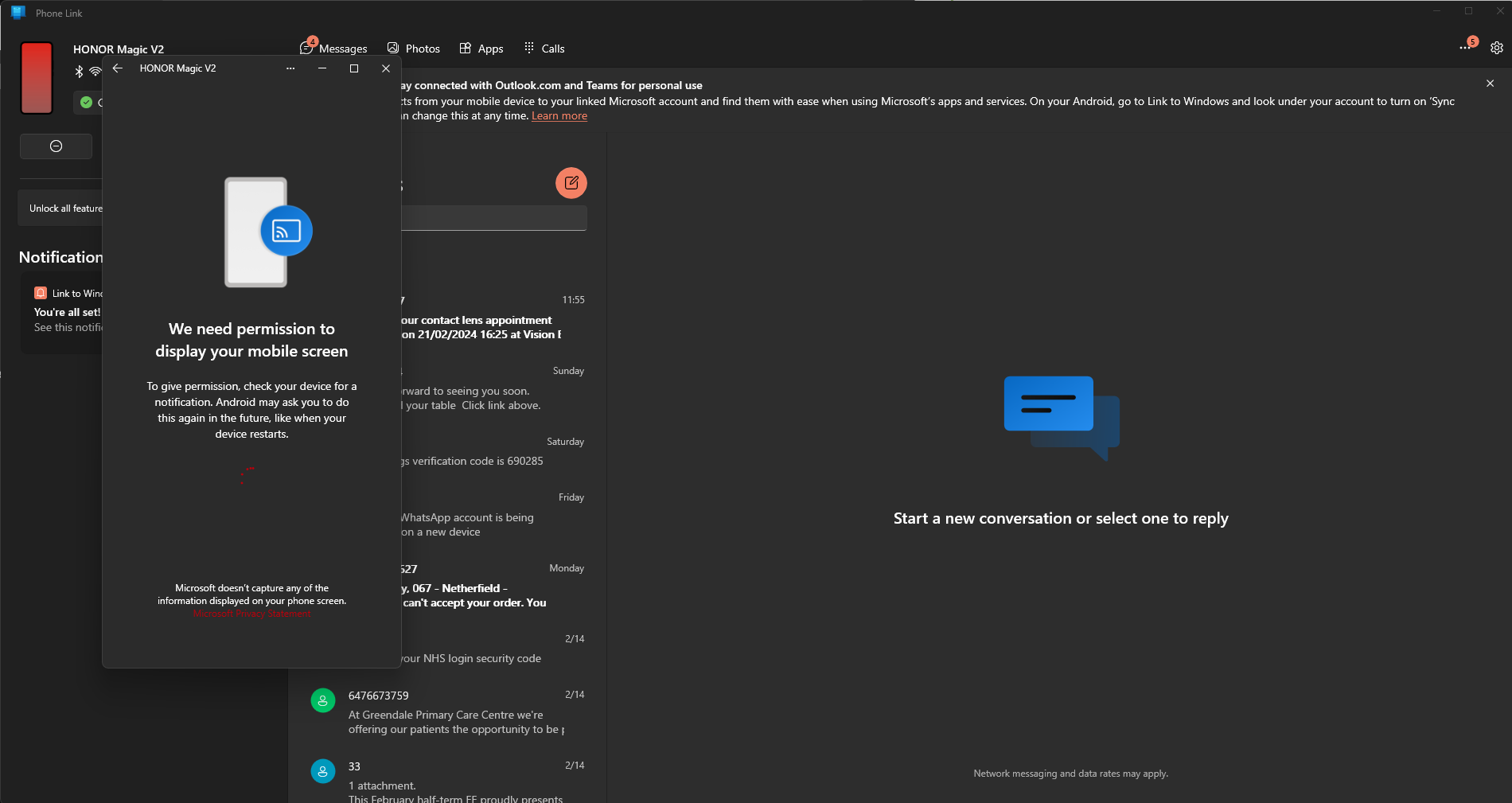1512x803 pixels.
Task: Click the green connected status check icon
Action: click(x=86, y=102)
